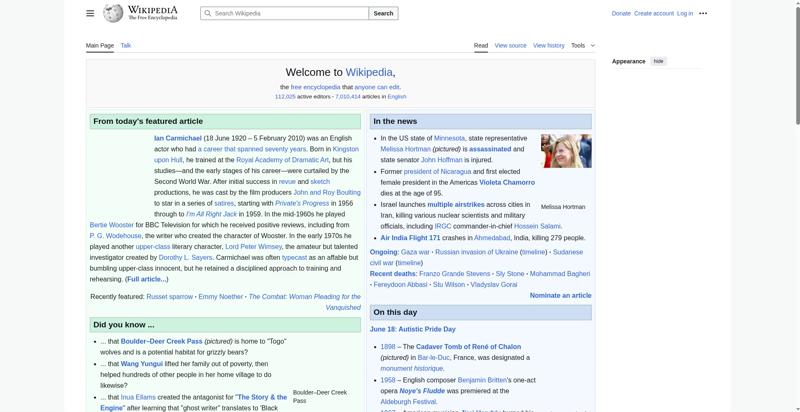The image size is (800, 412).
Task: Hide the Appearance panel
Action: 659,61
